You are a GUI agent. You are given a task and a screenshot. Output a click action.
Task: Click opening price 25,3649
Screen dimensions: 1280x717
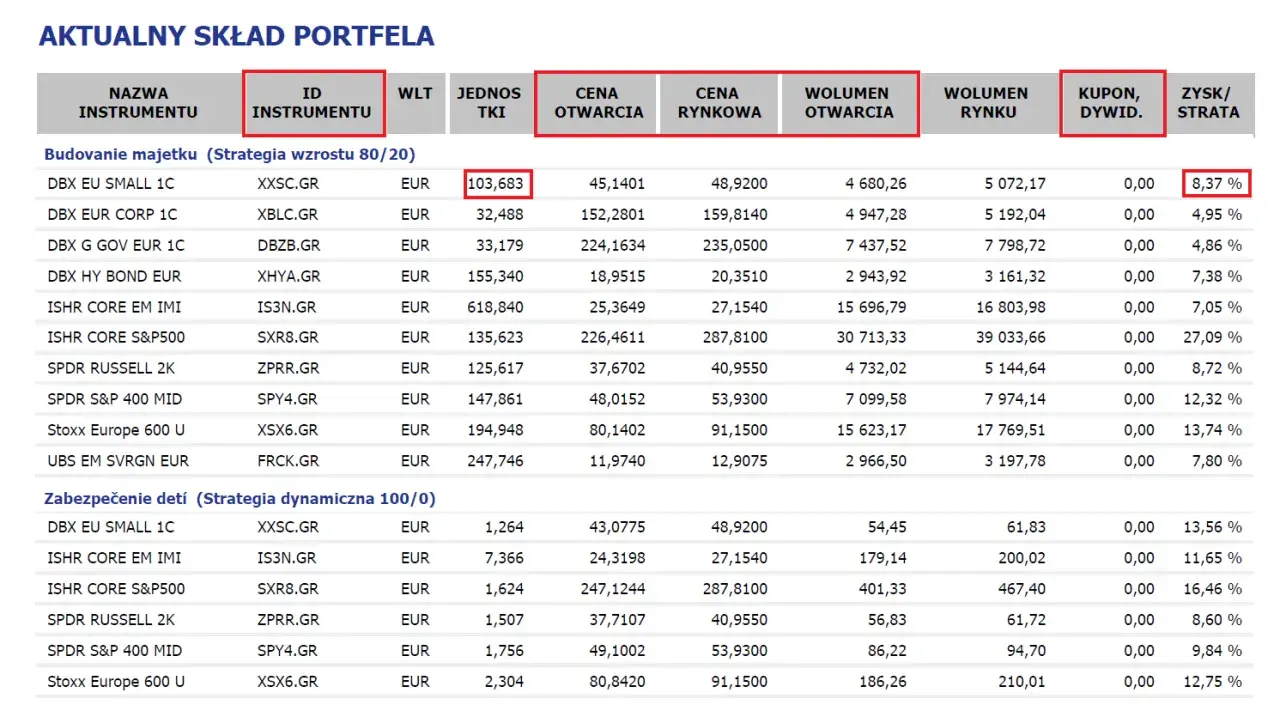[615, 307]
